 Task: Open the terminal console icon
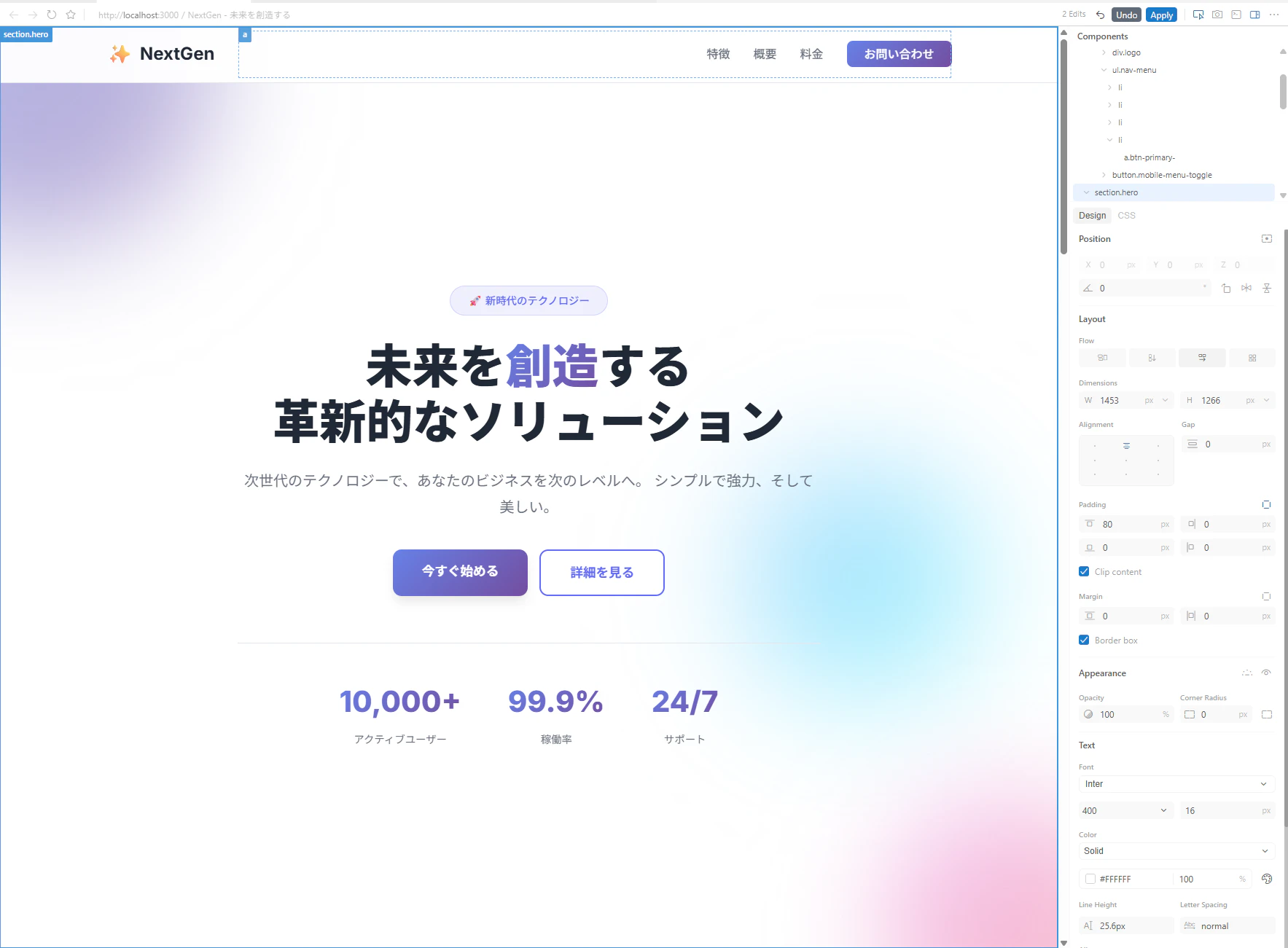[x=1236, y=14]
